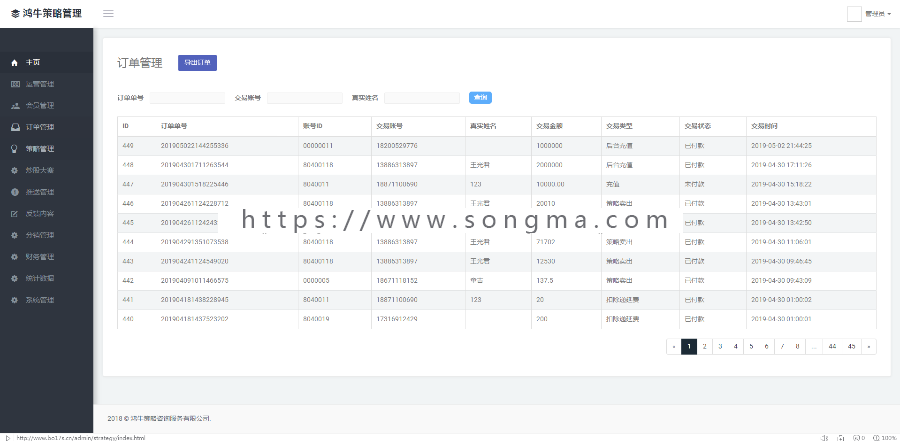Click the ID cell 443
The width and height of the screenshot is (900, 441).
[x=127, y=261]
